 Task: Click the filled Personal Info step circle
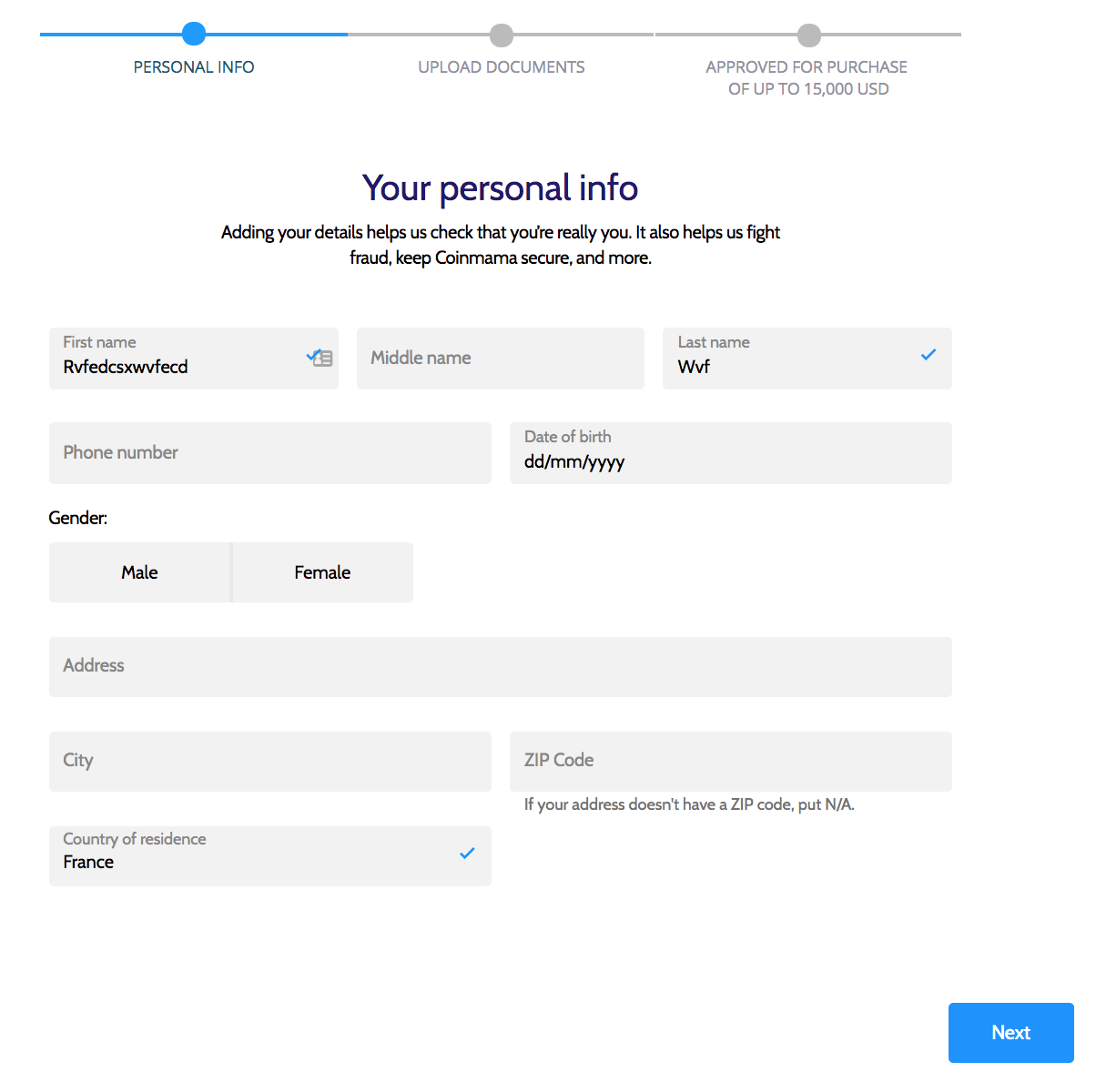pos(193,35)
